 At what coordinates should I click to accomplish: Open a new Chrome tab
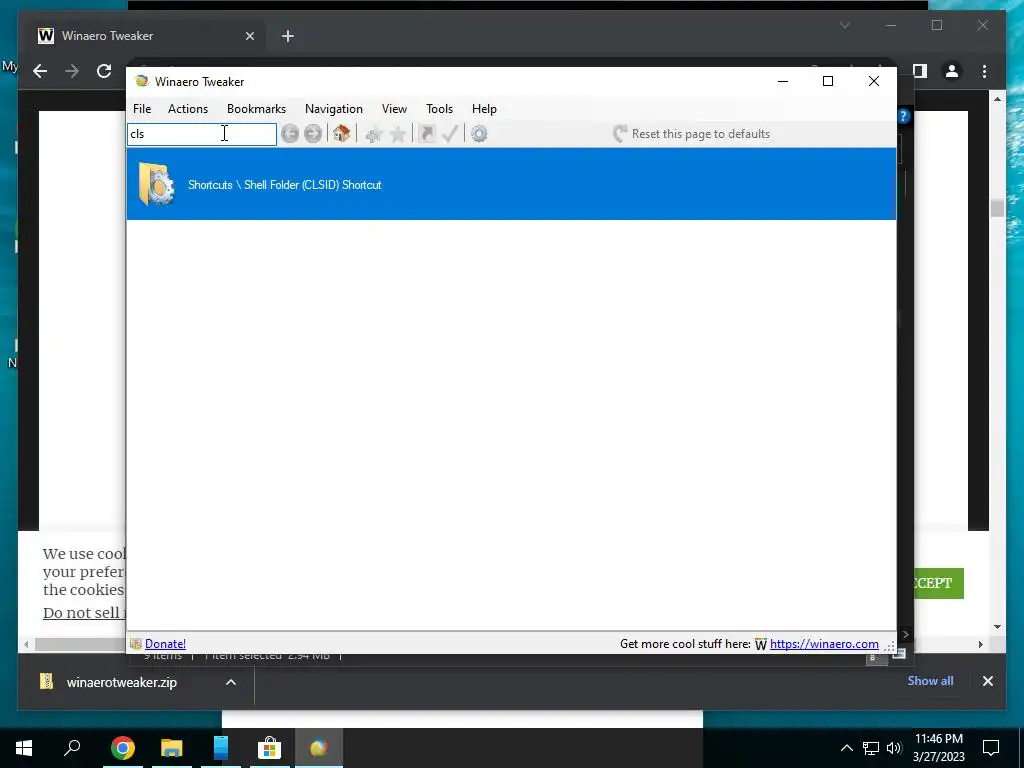click(288, 36)
